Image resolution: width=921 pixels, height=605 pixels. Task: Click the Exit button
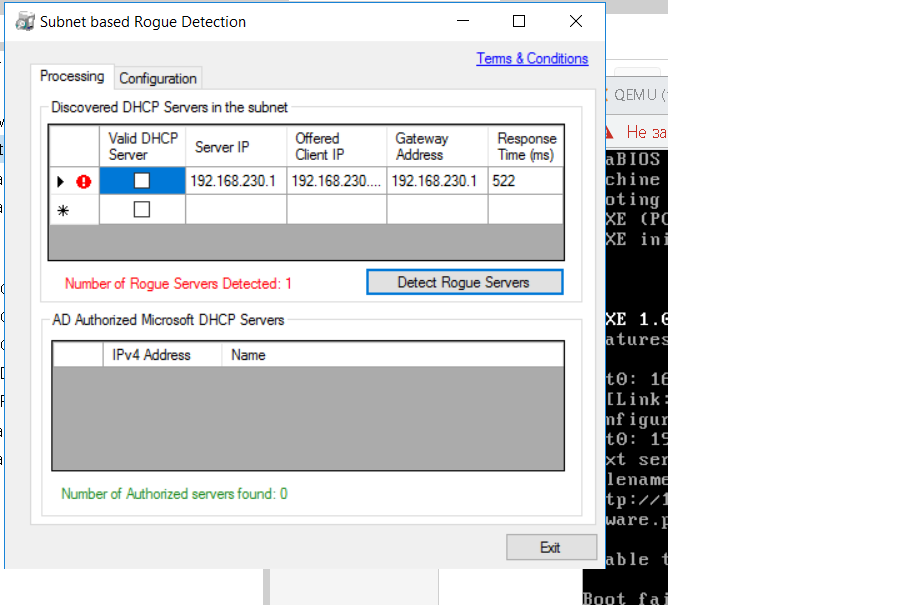[x=551, y=546]
